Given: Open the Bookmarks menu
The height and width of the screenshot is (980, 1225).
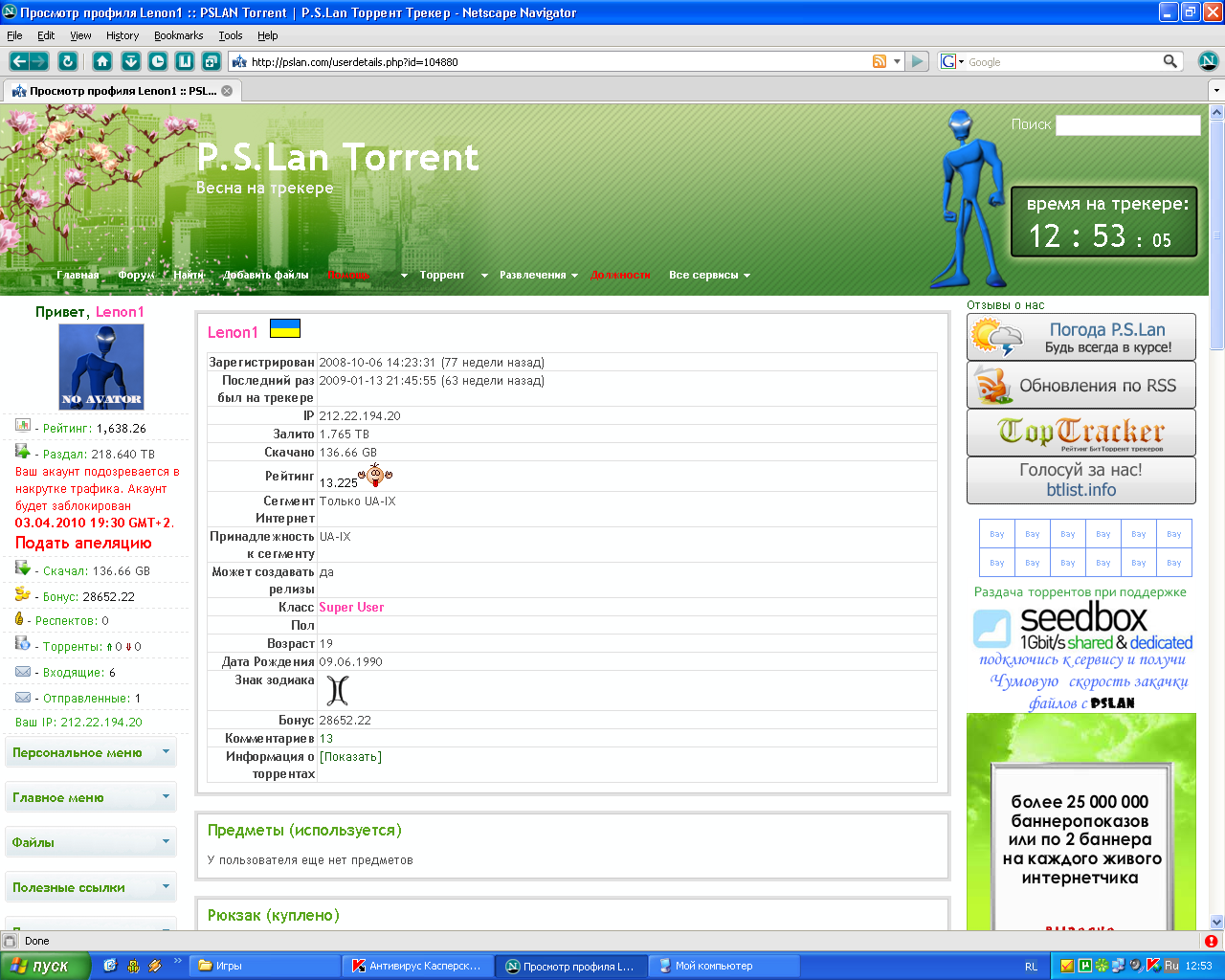Looking at the screenshot, I should tap(178, 35).
